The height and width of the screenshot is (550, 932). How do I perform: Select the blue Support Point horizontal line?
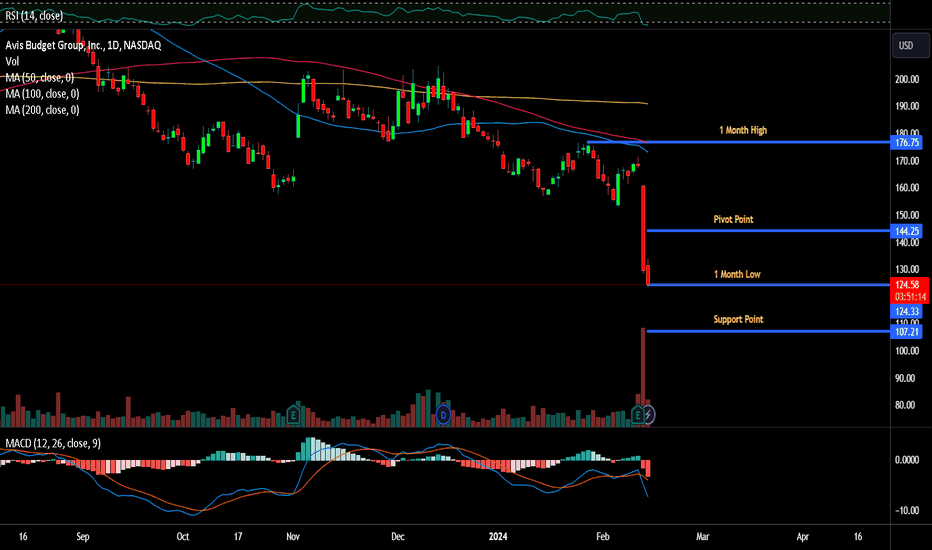769,331
